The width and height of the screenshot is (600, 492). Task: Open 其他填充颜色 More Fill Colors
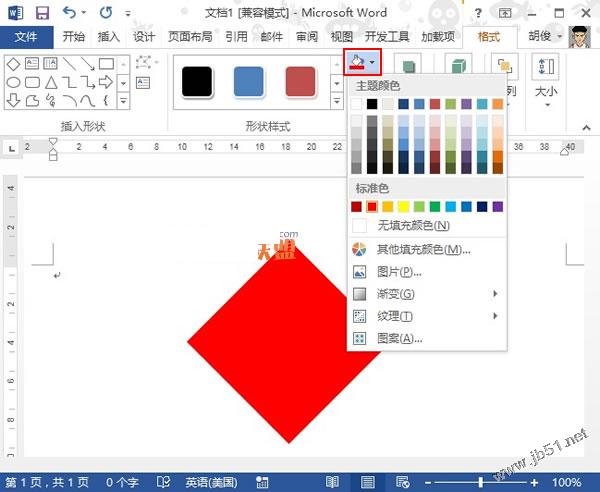pyautogui.click(x=427, y=249)
